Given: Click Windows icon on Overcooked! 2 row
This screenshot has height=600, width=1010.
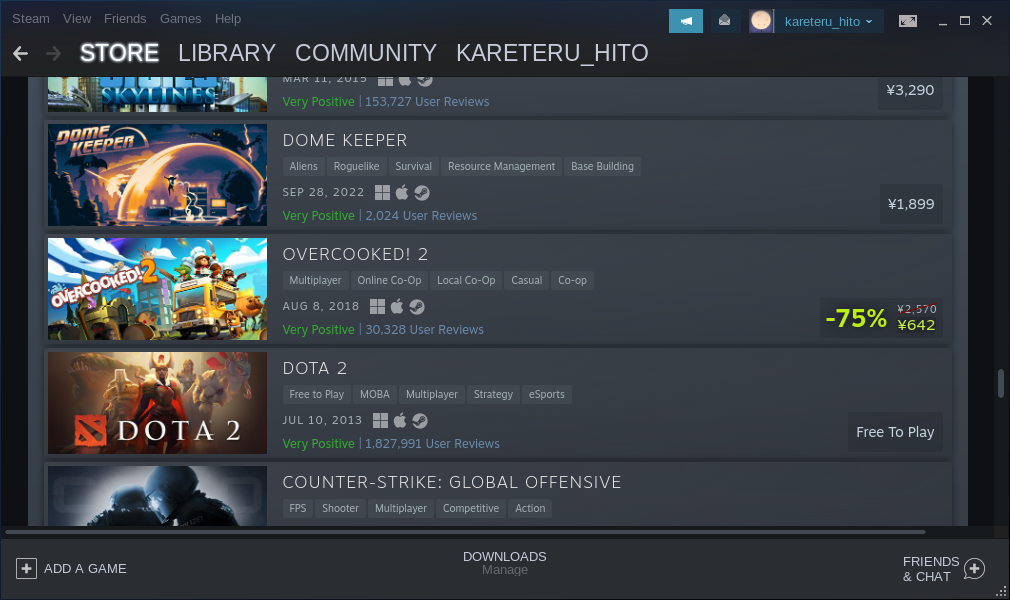Looking at the screenshot, I should pos(377,307).
